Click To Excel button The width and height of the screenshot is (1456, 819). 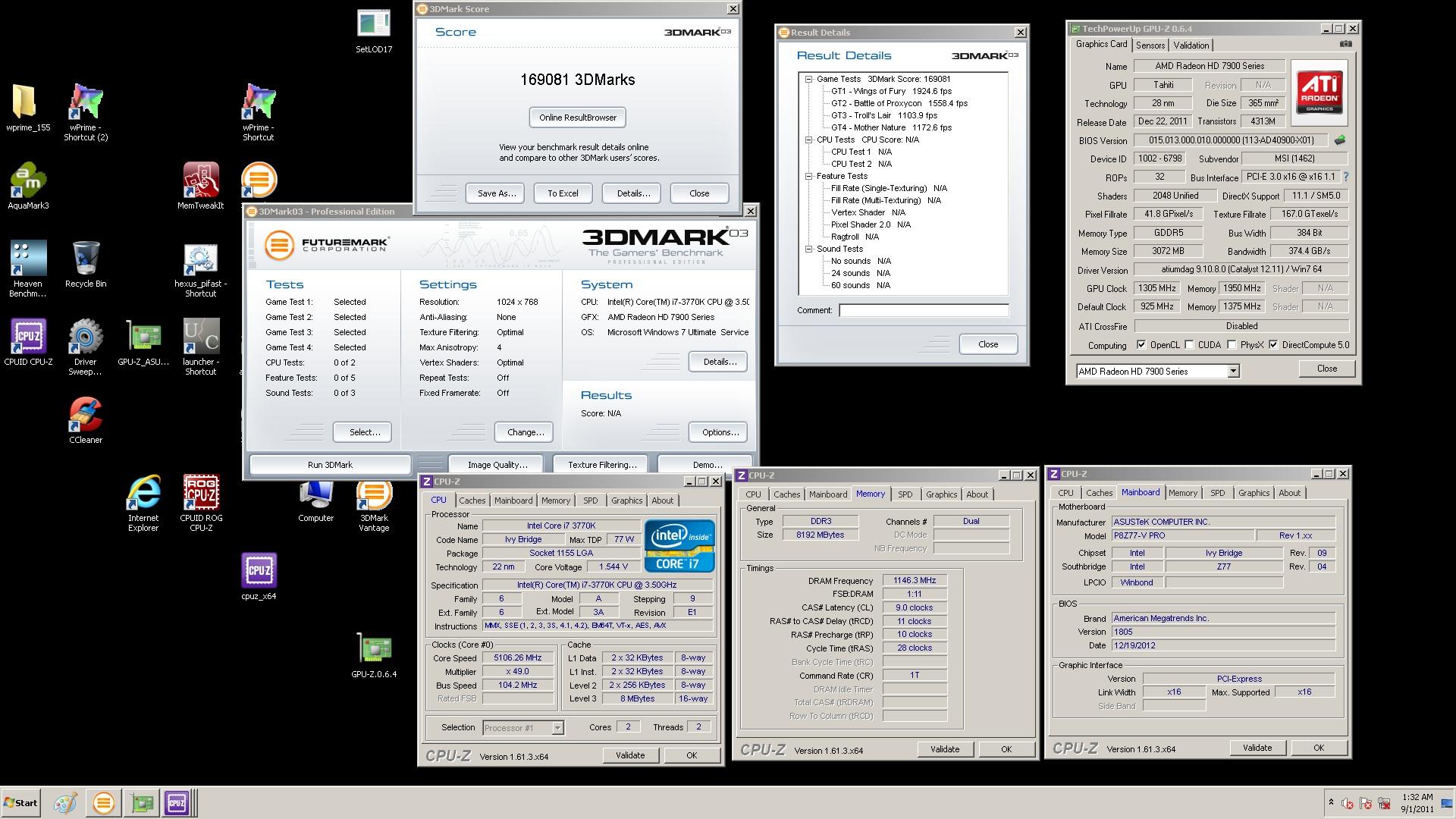(x=563, y=193)
